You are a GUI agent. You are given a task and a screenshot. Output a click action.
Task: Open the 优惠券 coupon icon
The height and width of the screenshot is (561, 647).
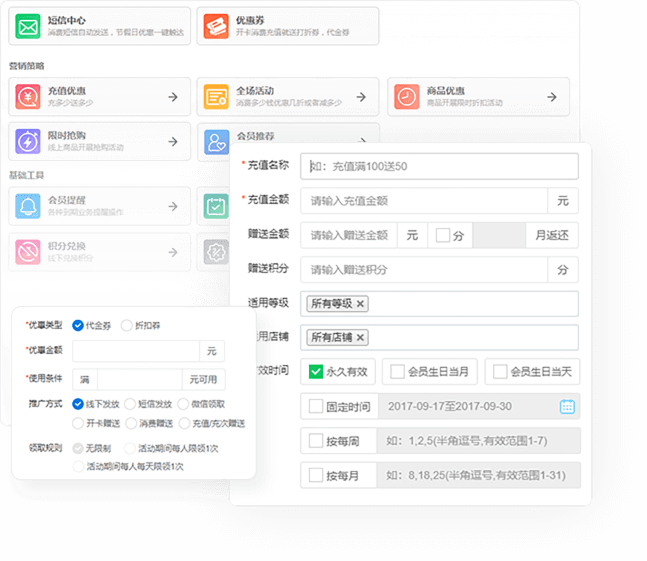216,26
